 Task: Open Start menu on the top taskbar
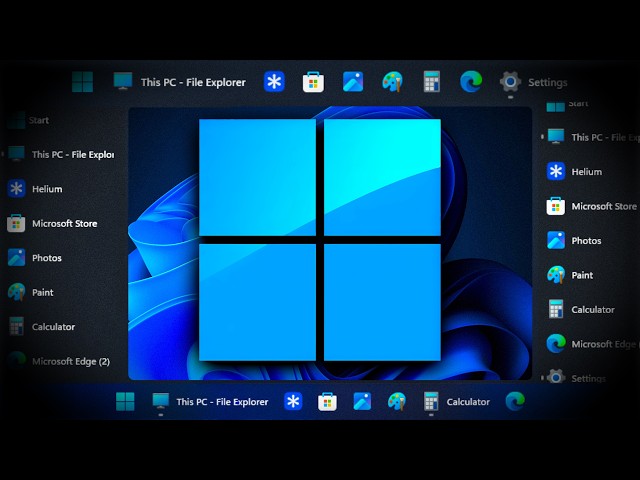(x=82, y=82)
